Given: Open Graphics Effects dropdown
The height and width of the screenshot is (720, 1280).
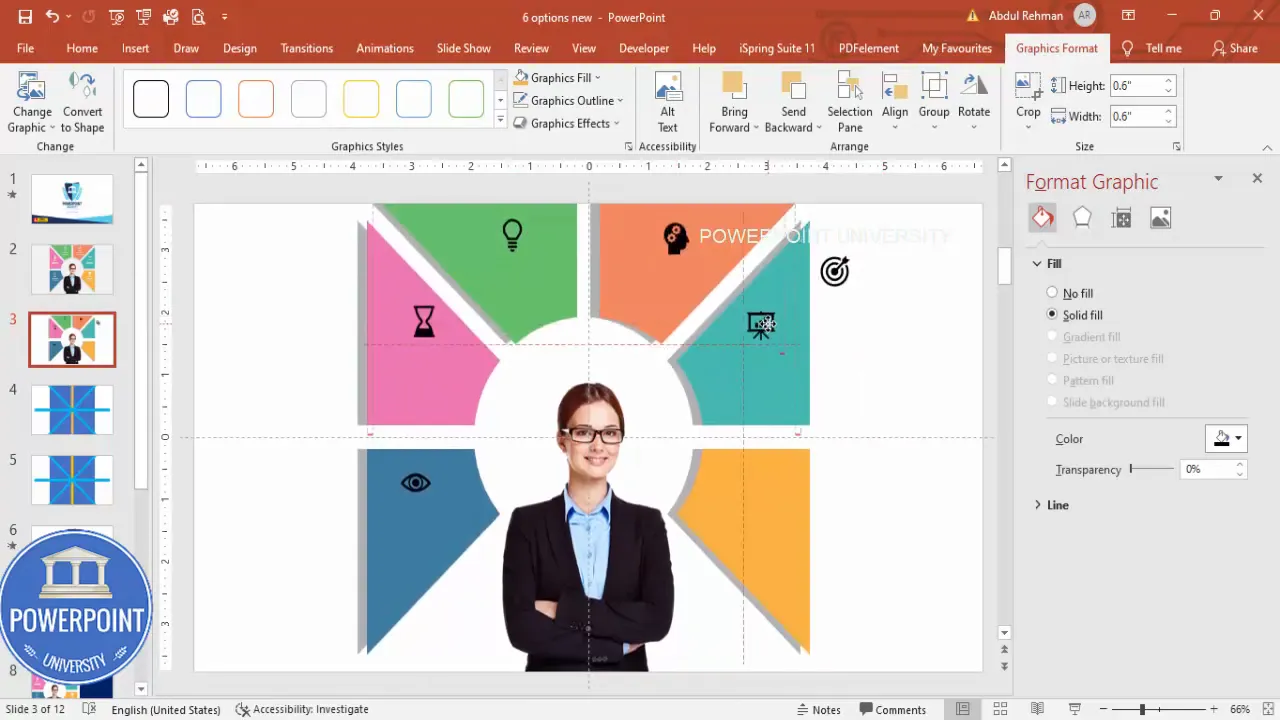Looking at the screenshot, I should (567, 123).
